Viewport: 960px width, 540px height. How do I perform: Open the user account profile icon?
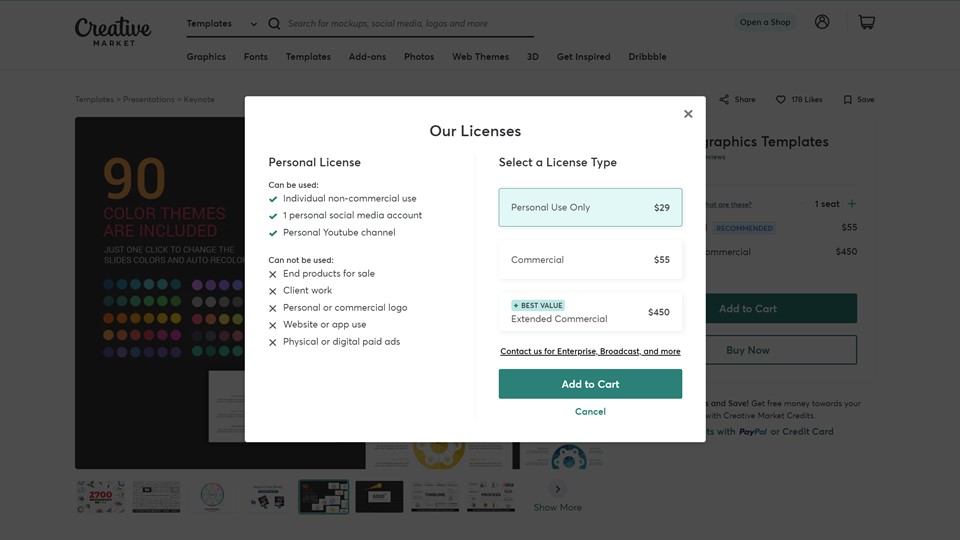pos(822,22)
